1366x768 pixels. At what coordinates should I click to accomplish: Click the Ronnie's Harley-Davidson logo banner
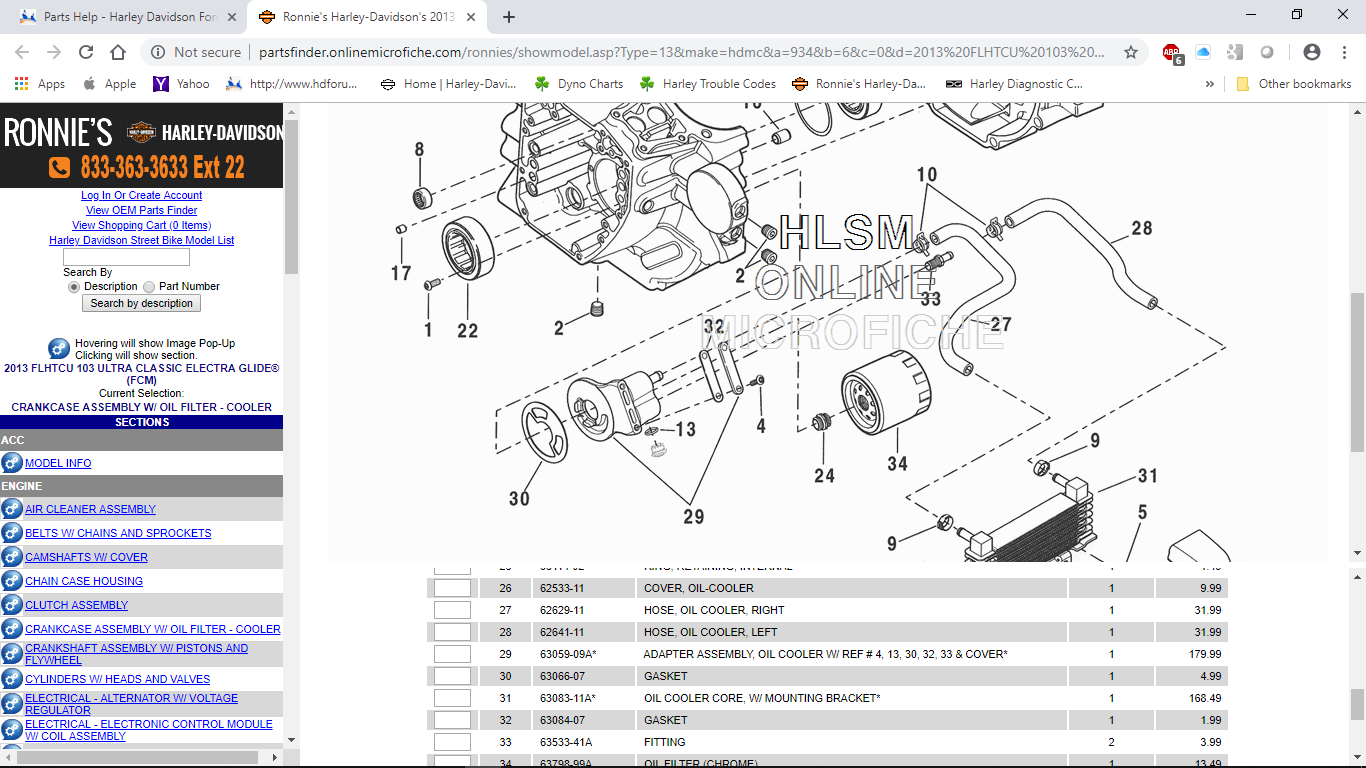tap(141, 146)
